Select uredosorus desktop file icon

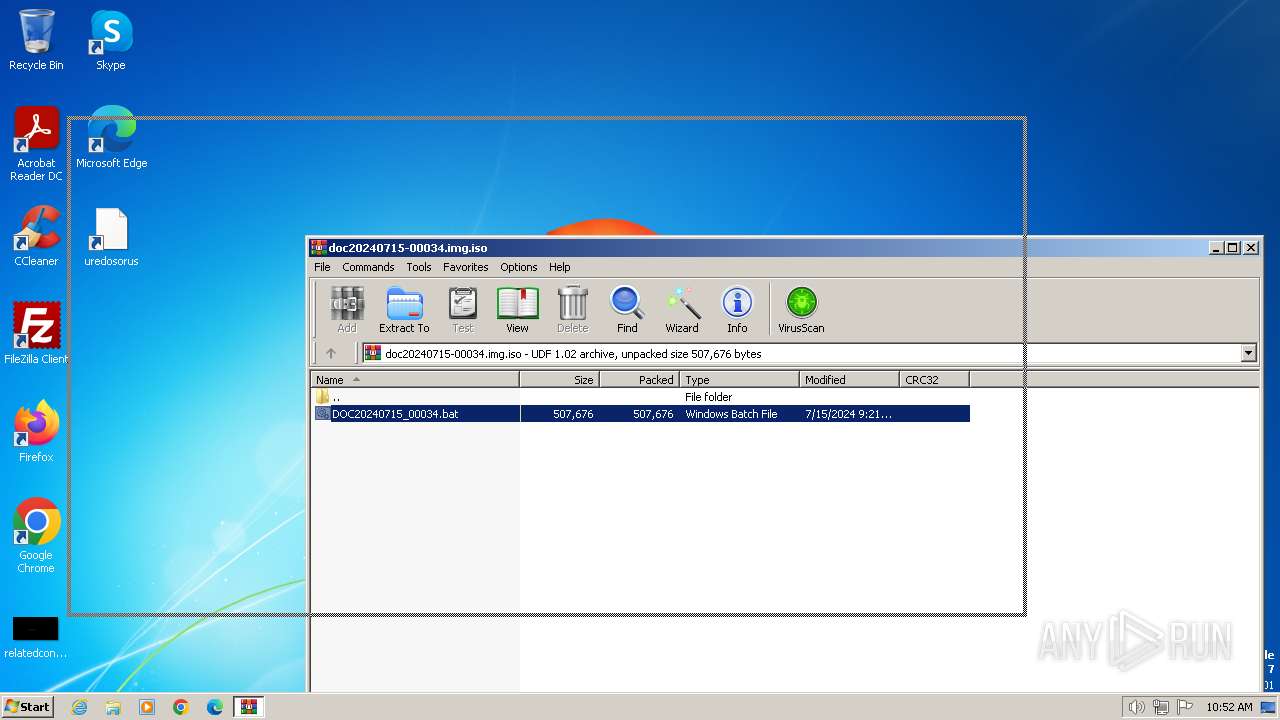(x=111, y=236)
